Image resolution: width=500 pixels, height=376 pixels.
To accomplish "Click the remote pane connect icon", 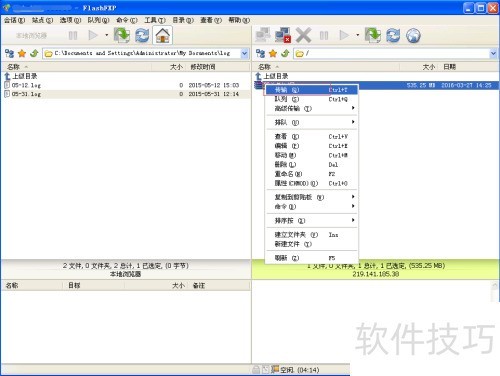I will [263, 35].
